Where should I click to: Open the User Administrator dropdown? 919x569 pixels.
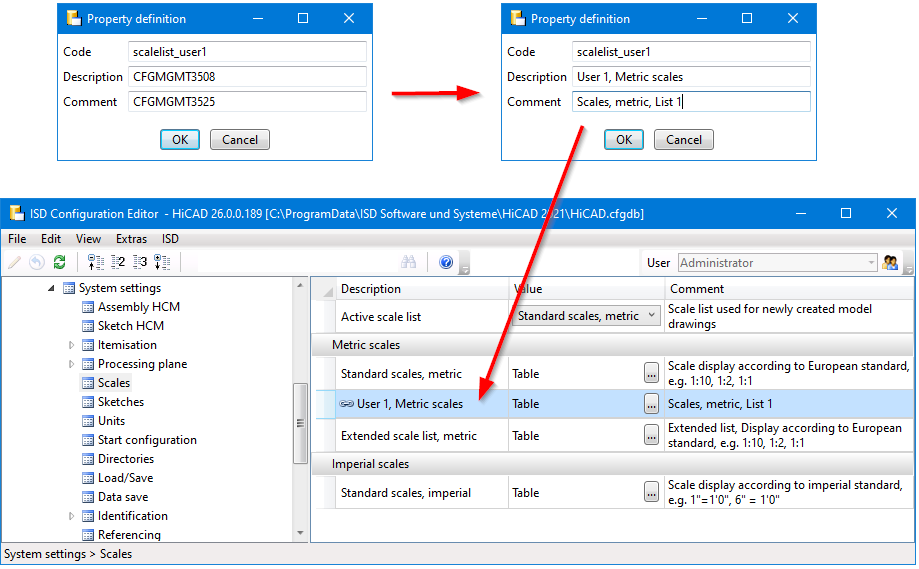pyautogui.click(x=871, y=263)
